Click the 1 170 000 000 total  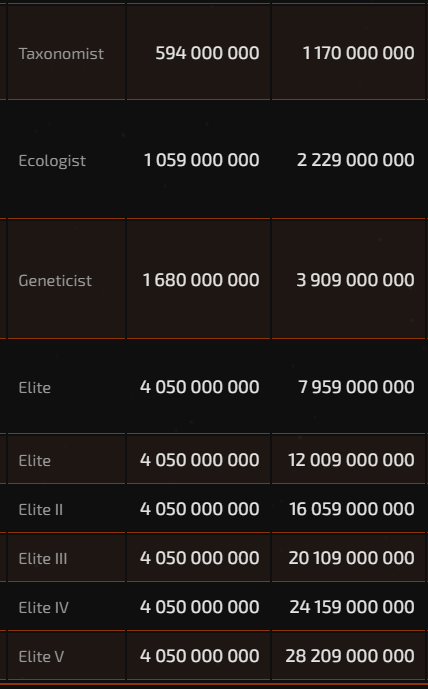pos(358,53)
